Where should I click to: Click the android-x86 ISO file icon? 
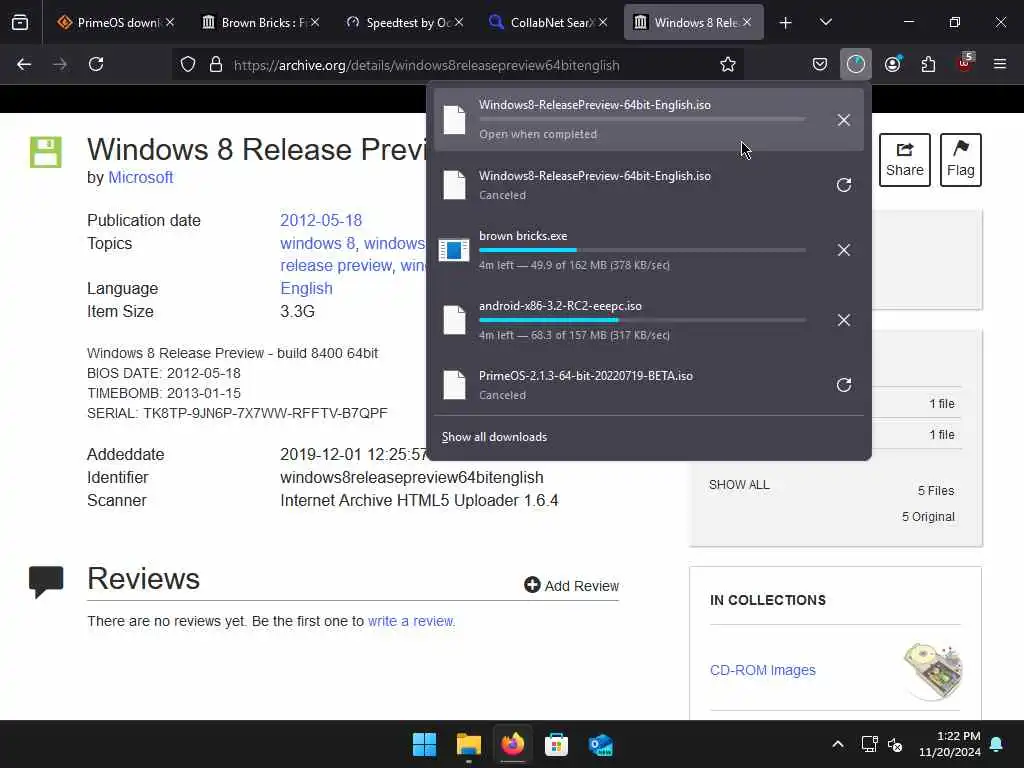(454, 320)
